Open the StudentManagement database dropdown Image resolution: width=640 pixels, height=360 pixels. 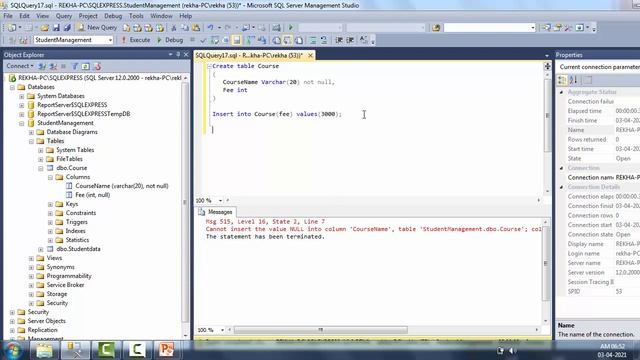[x=110, y=40]
